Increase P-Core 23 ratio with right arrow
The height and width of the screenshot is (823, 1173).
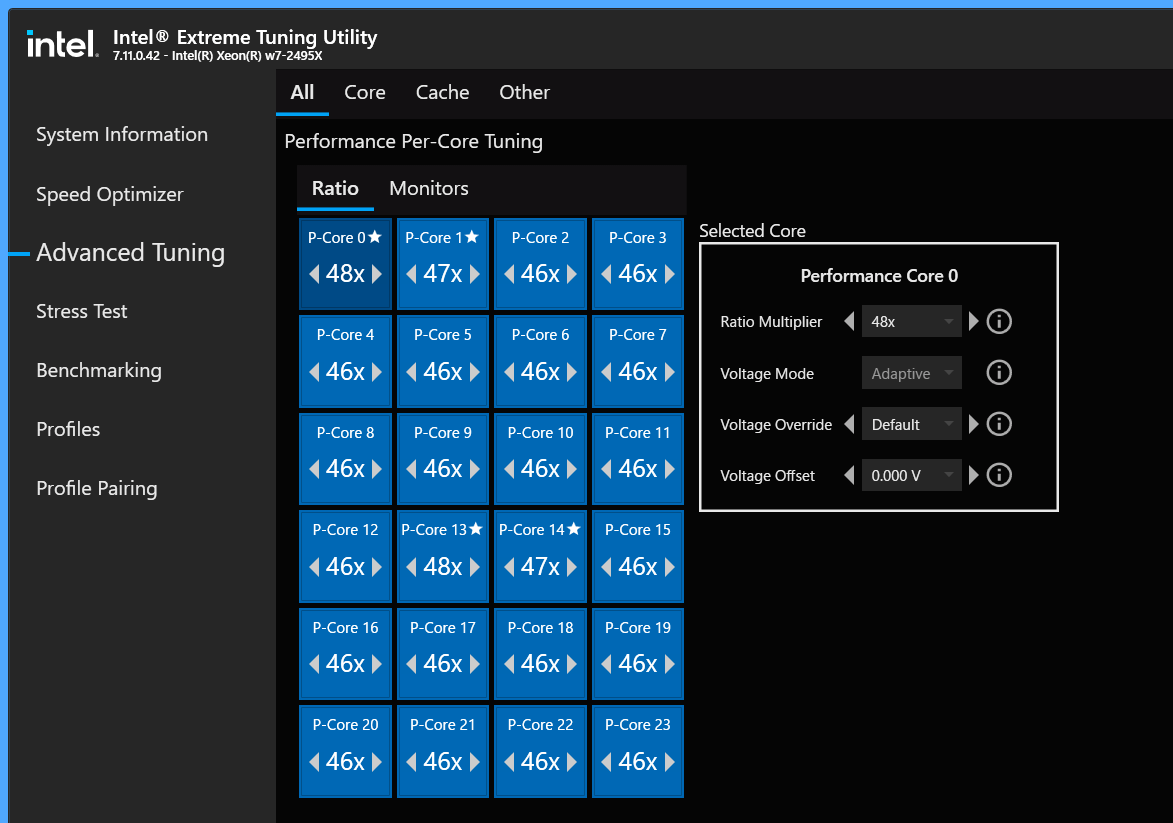click(669, 762)
